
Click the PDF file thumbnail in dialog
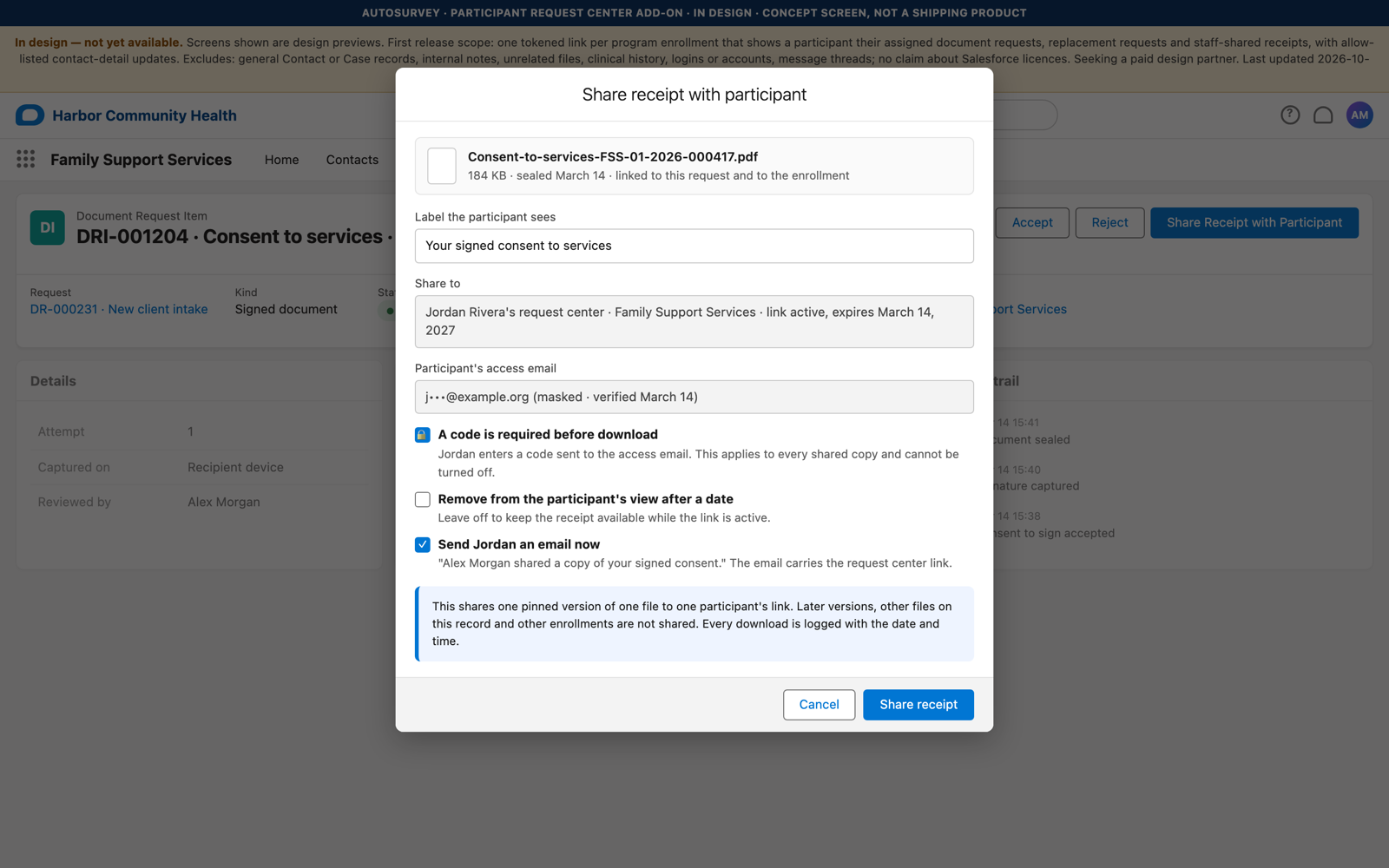(x=442, y=166)
